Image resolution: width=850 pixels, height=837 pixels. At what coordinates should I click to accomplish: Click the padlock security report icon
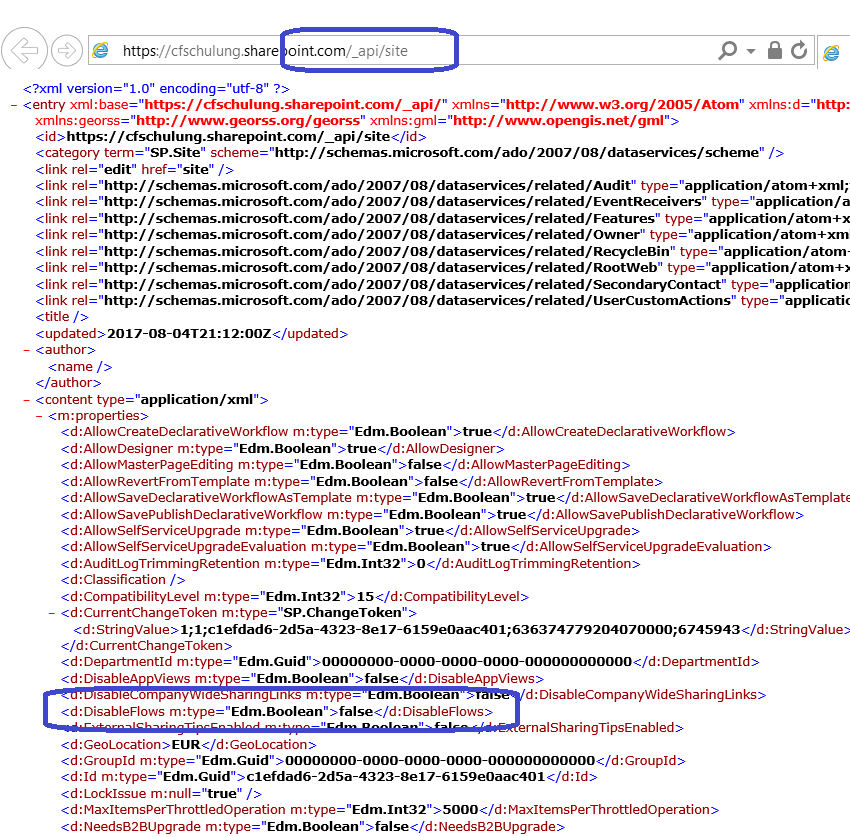pyautogui.click(x=775, y=50)
